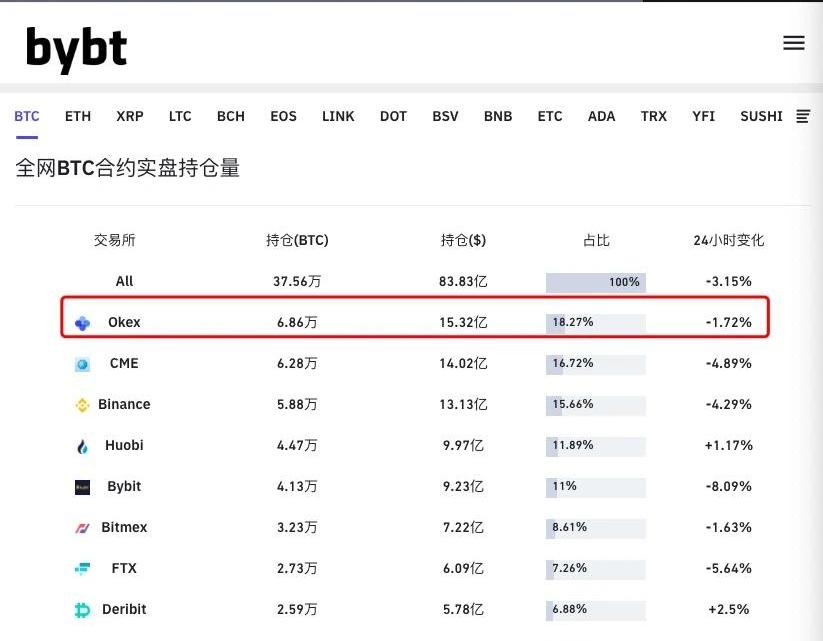Switch to the ETH tab
The width and height of the screenshot is (823, 641).
tap(78, 116)
